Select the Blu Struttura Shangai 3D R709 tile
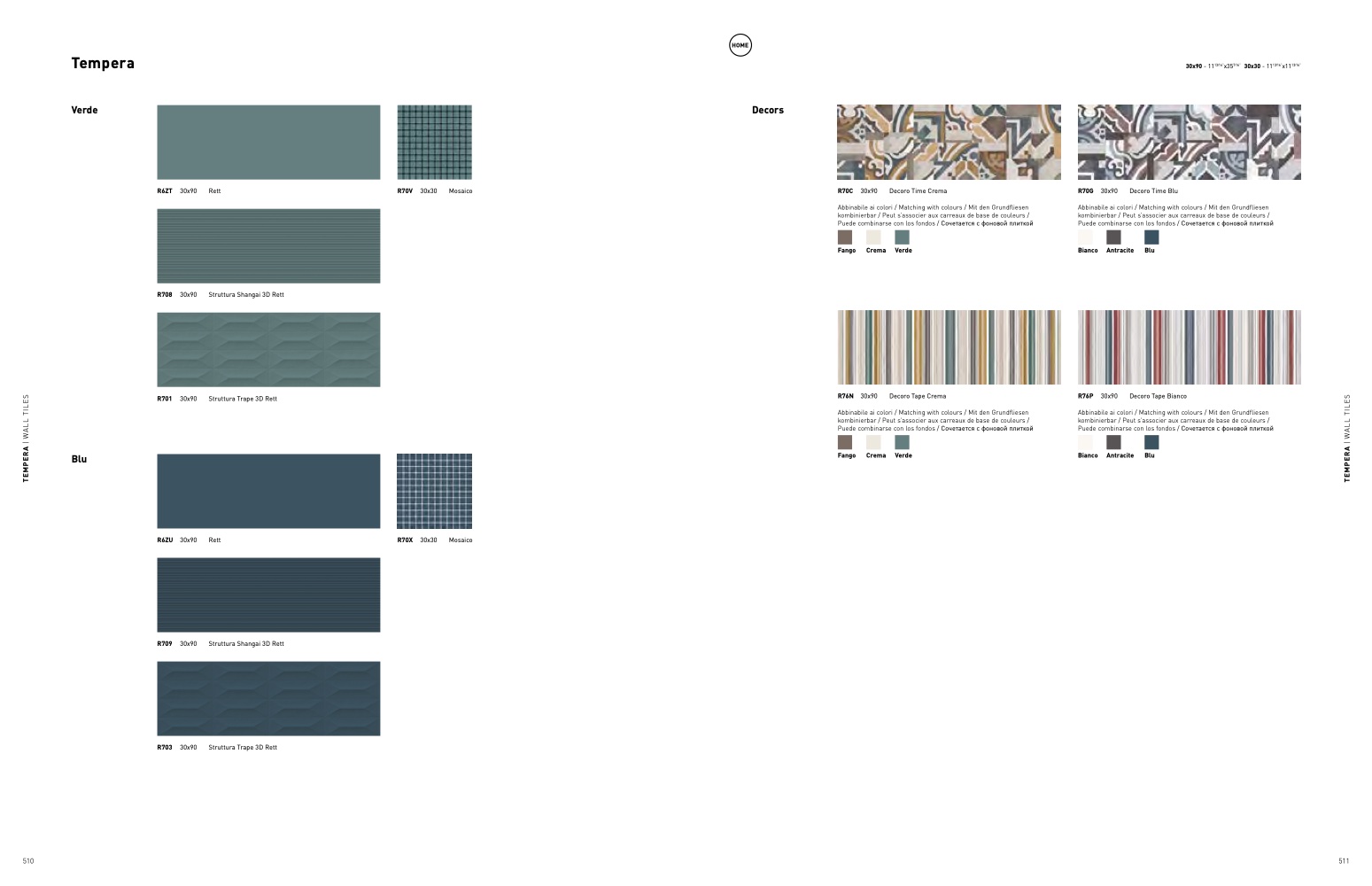1372x886 pixels. [268, 595]
